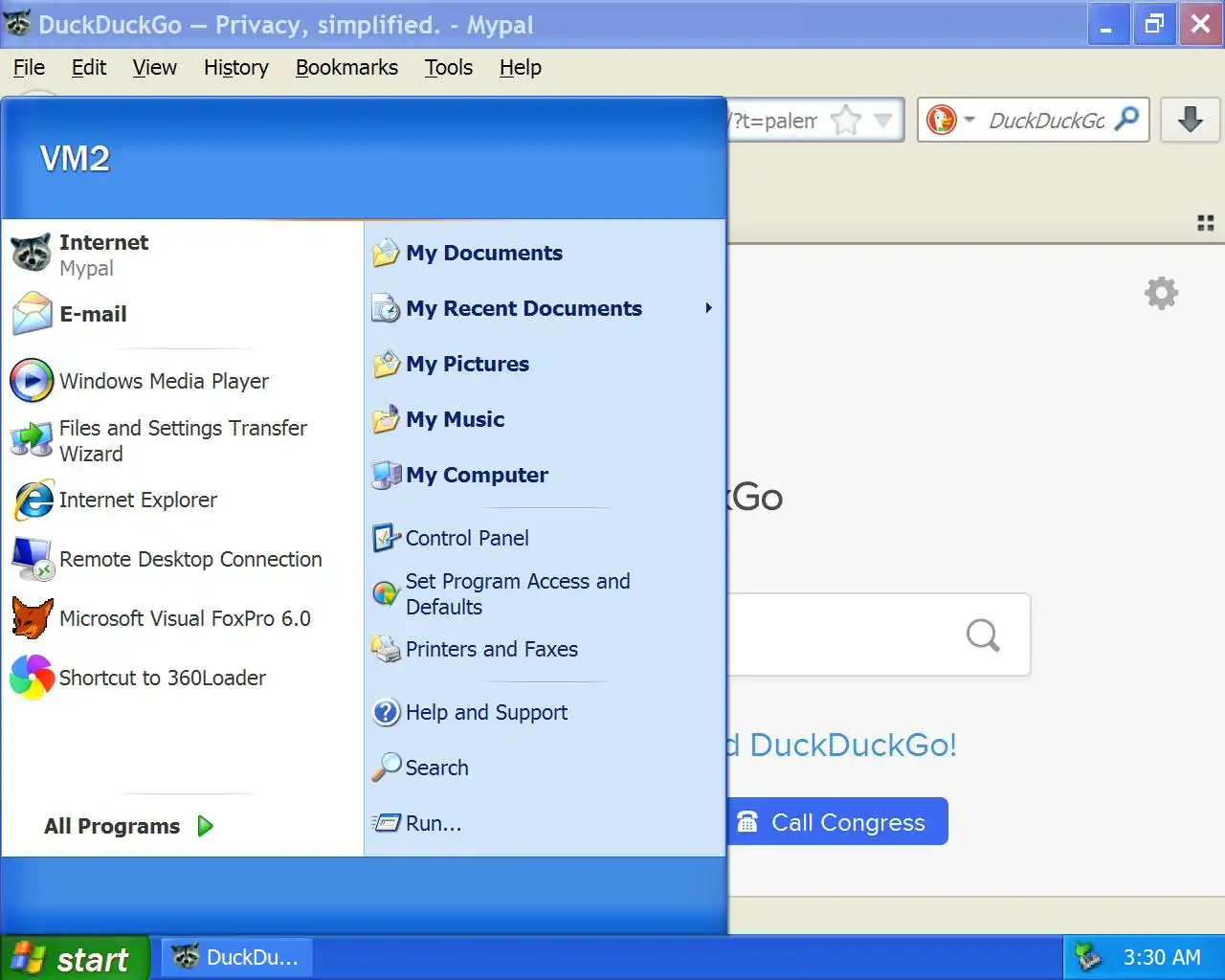The width and height of the screenshot is (1225, 980).
Task: Click the DuckDuckGo settings gear icon
Action: pos(1161,293)
